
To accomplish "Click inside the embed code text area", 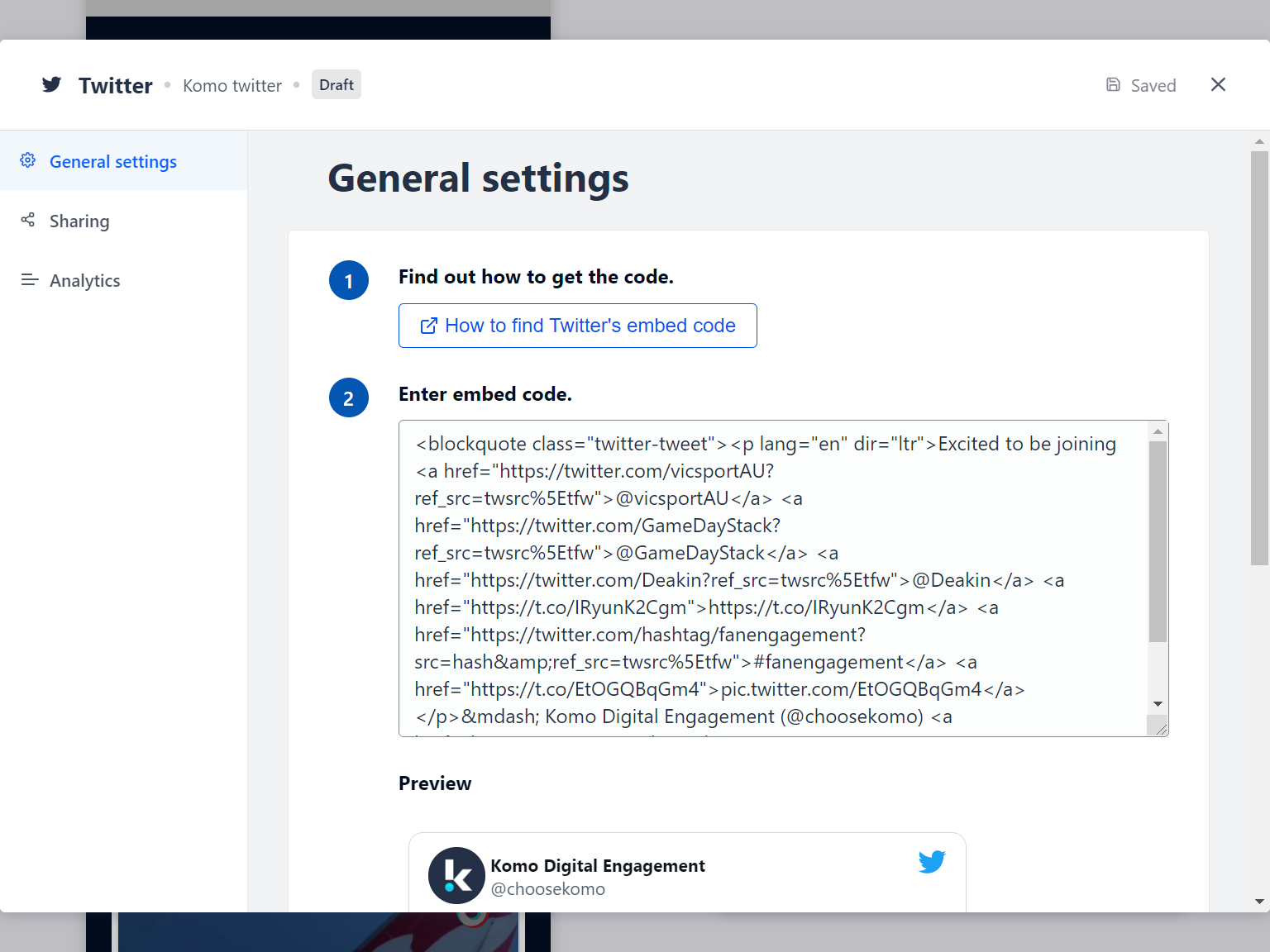I will (769, 578).
